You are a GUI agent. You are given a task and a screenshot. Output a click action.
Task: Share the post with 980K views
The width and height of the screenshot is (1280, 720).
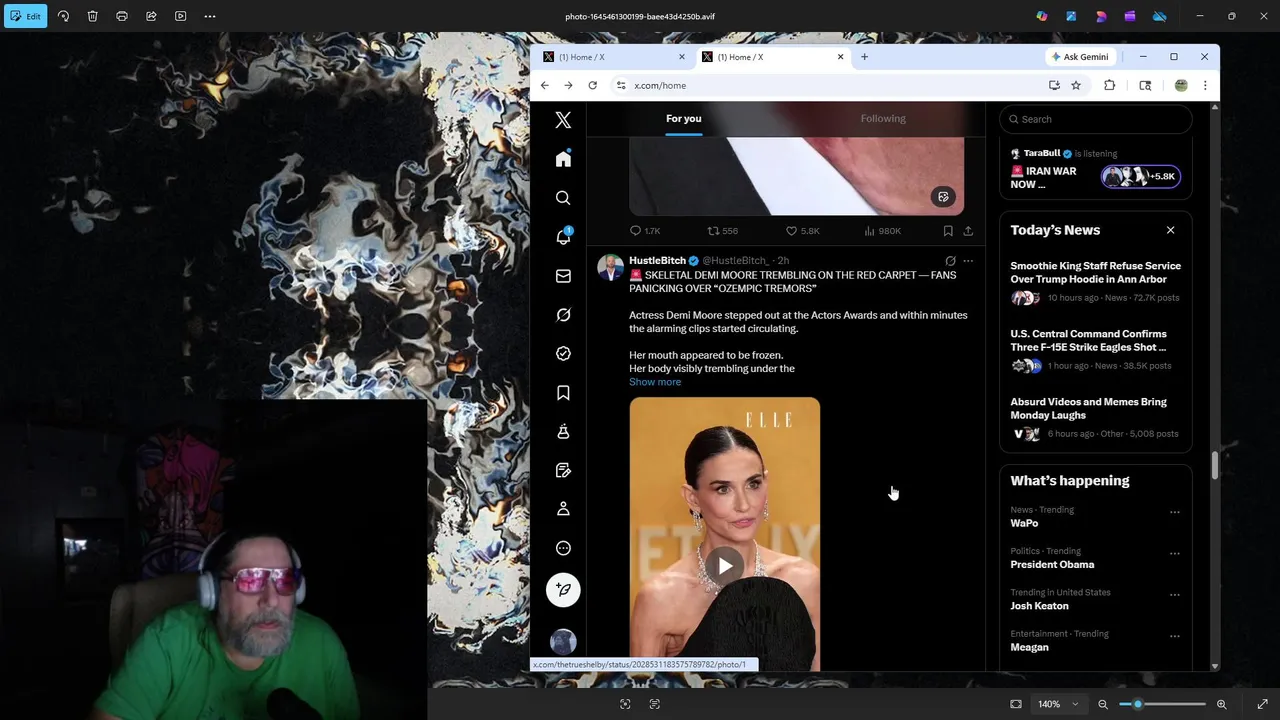click(968, 231)
